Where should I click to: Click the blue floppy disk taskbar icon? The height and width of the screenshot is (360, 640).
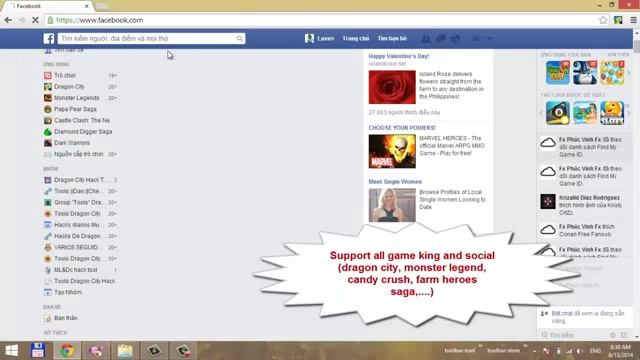38,351
